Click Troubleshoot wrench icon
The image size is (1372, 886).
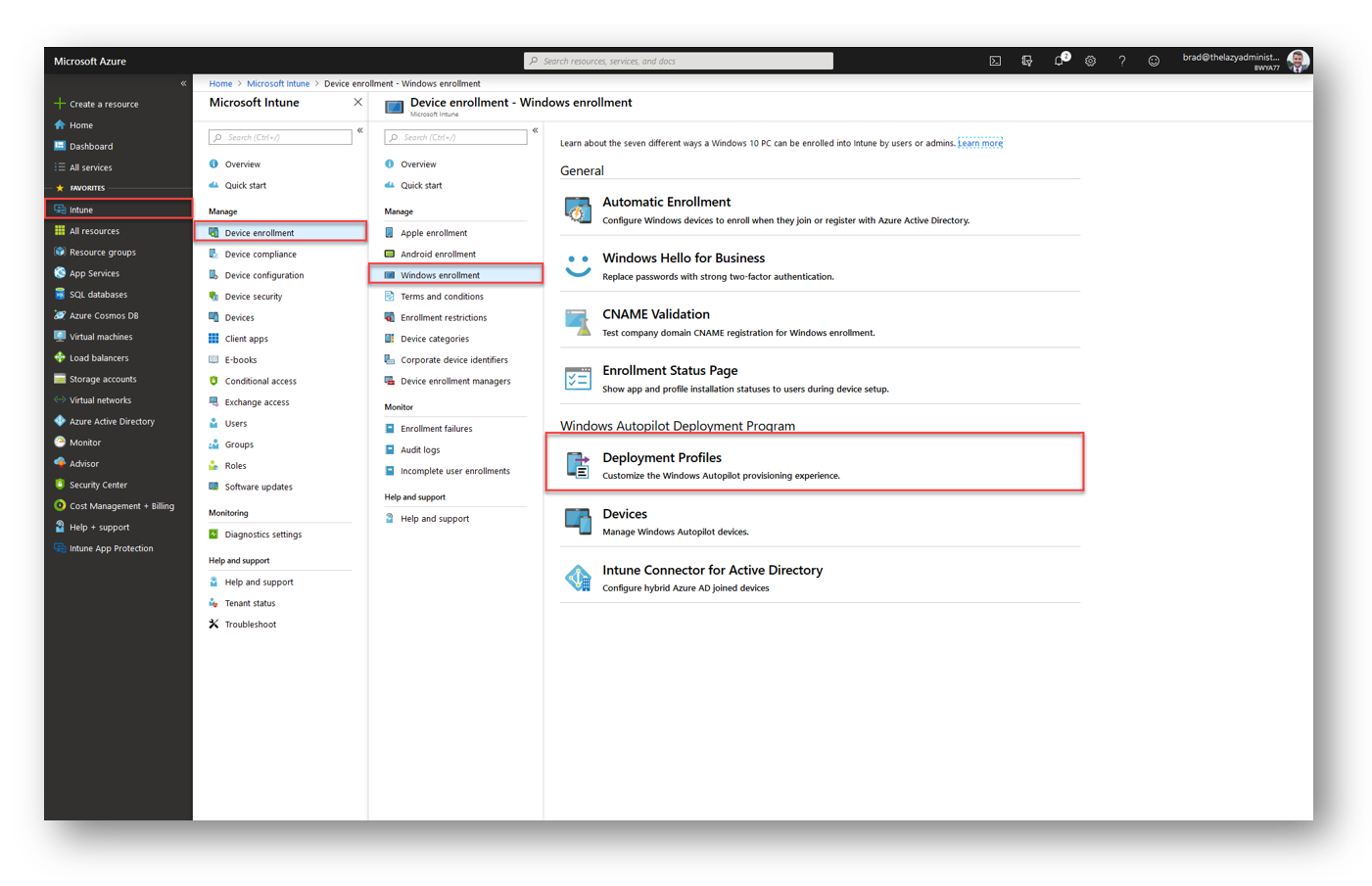click(x=213, y=624)
